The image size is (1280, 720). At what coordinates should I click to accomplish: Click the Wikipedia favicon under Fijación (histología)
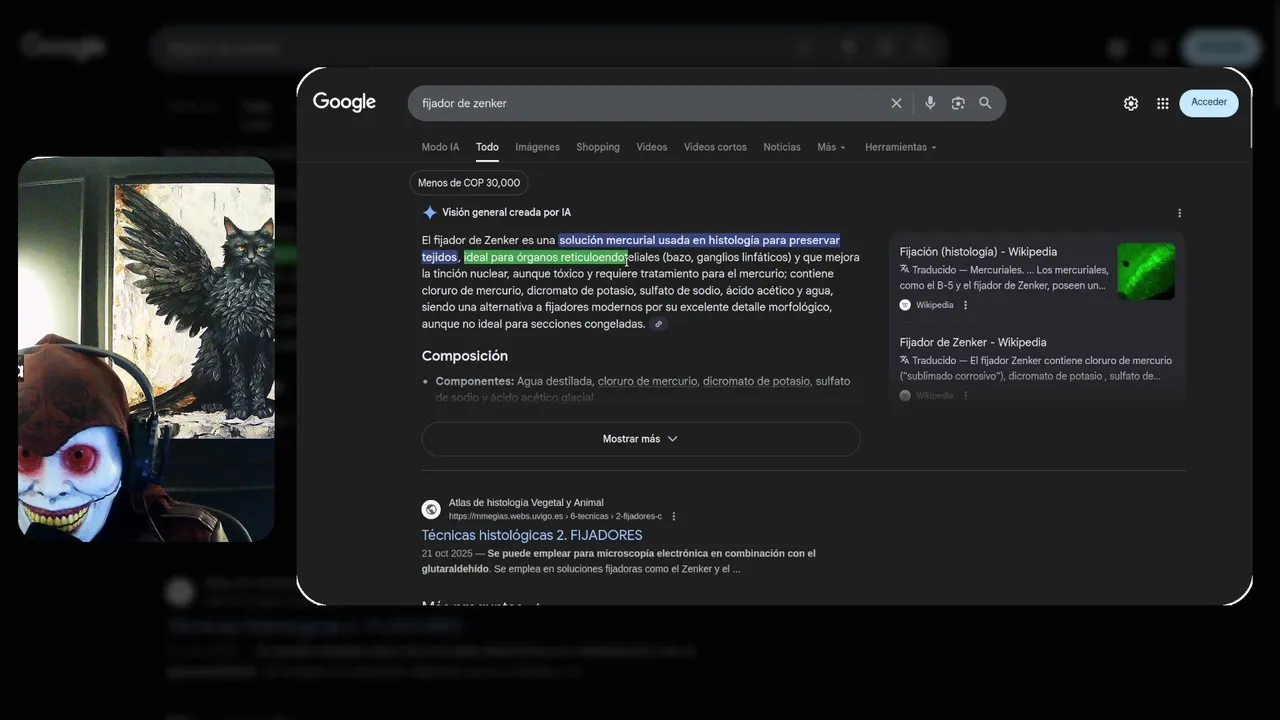pyautogui.click(x=905, y=305)
